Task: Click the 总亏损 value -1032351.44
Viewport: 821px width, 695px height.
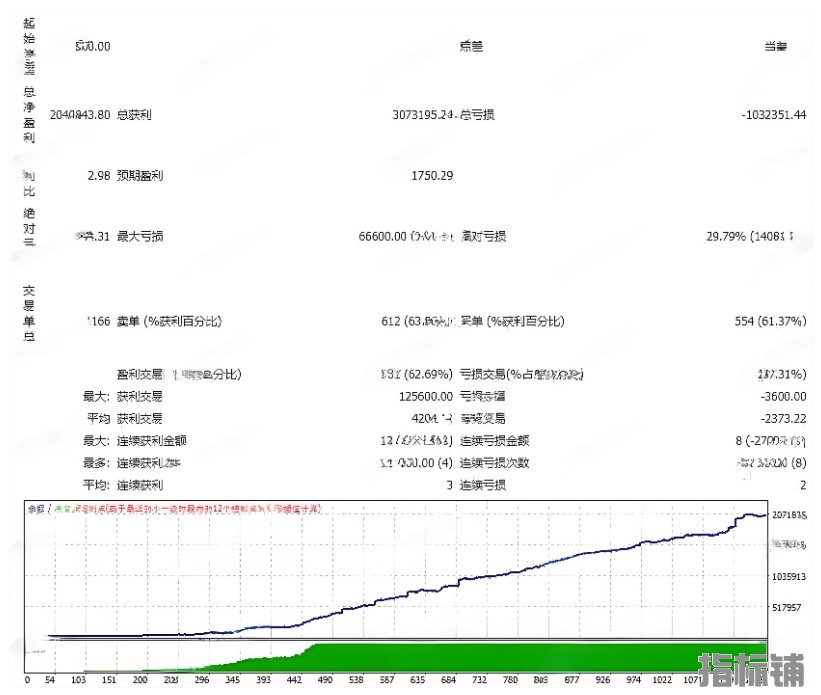Action: coord(773,115)
